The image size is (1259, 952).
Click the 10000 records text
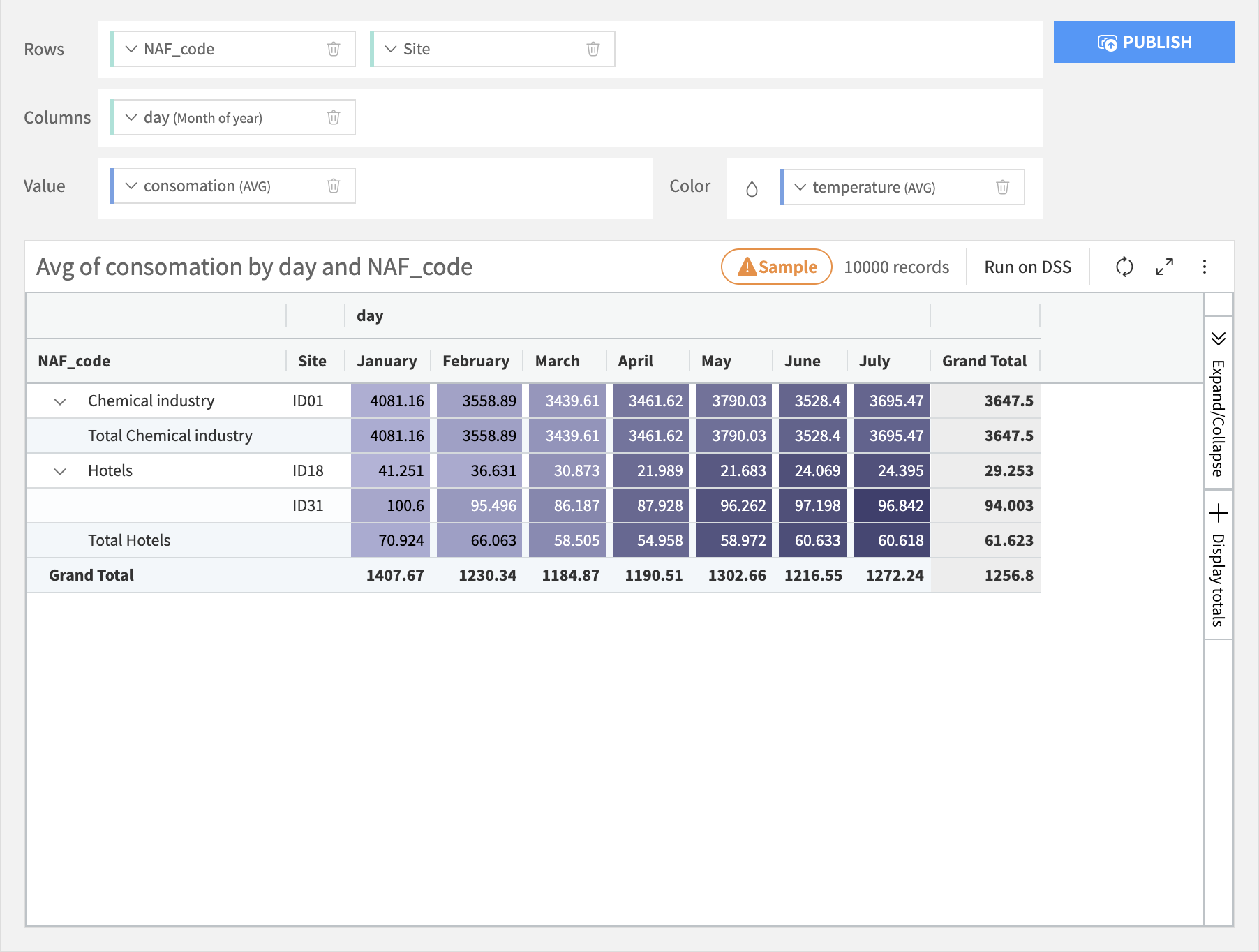tap(896, 267)
